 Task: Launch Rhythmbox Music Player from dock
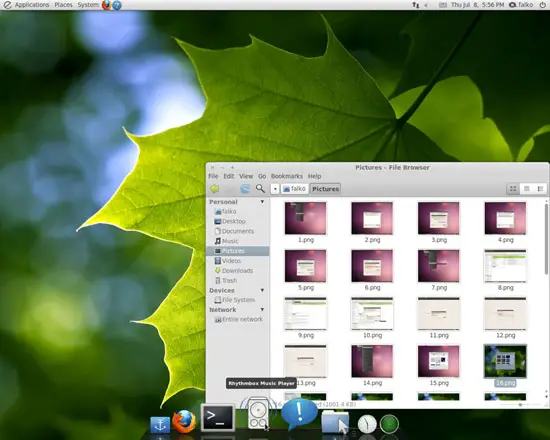(258, 413)
